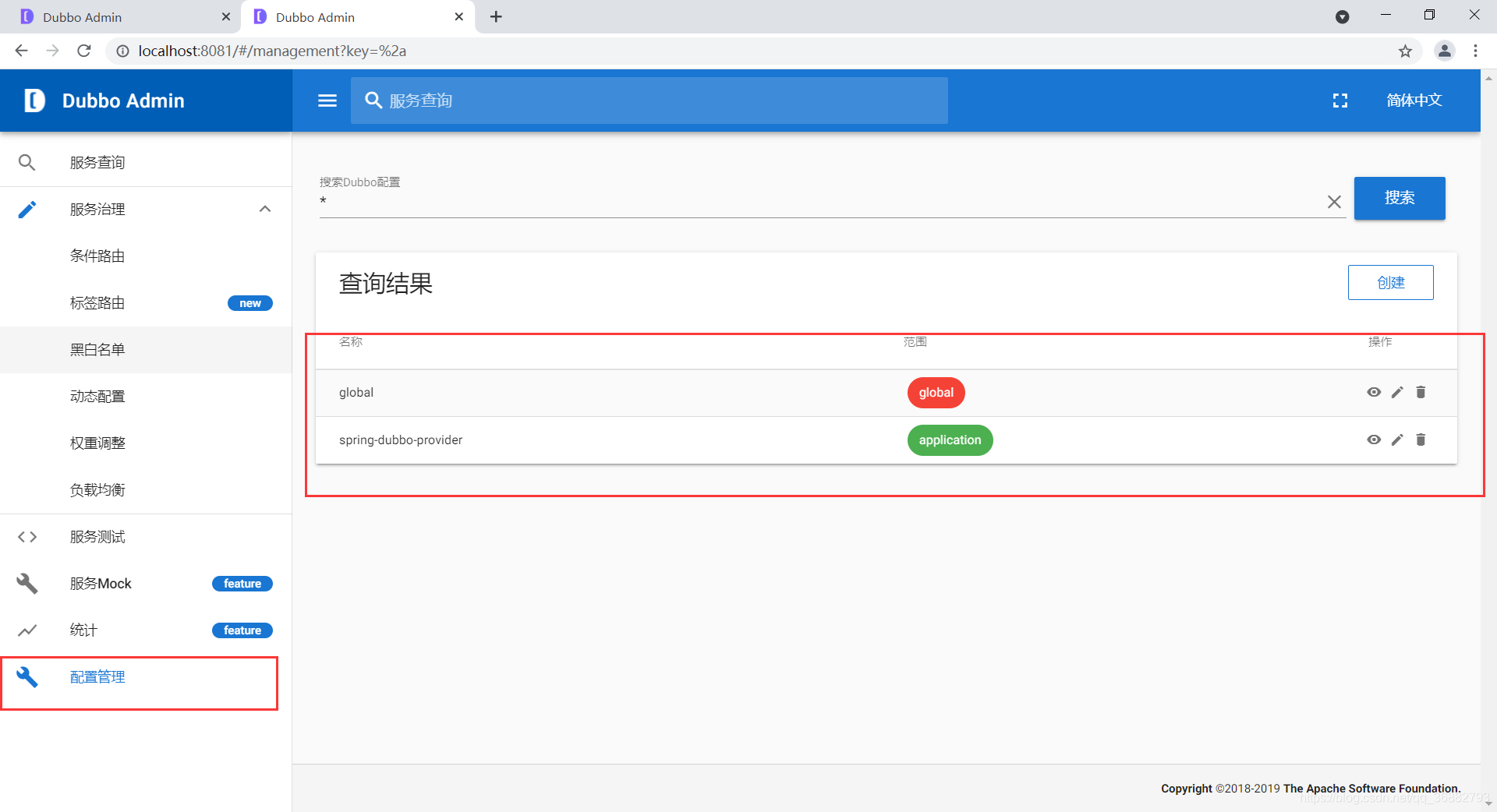The image size is (1497, 812).
Task: Sort by the 名称 column header
Action: tap(351, 342)
